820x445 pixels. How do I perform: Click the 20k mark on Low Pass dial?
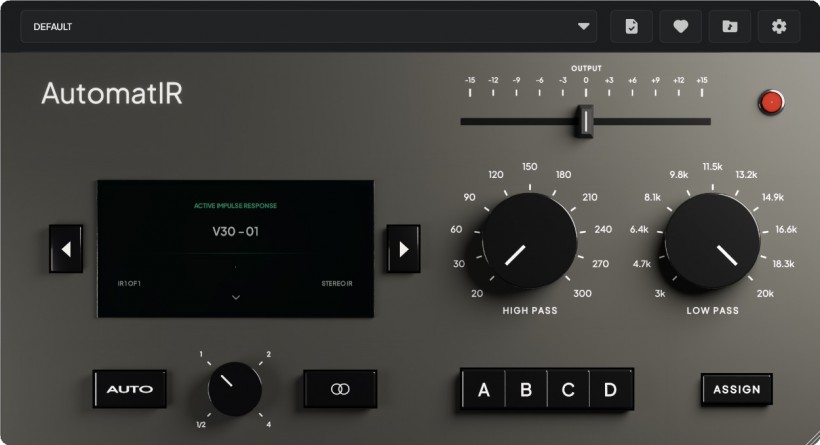[765, 293]
